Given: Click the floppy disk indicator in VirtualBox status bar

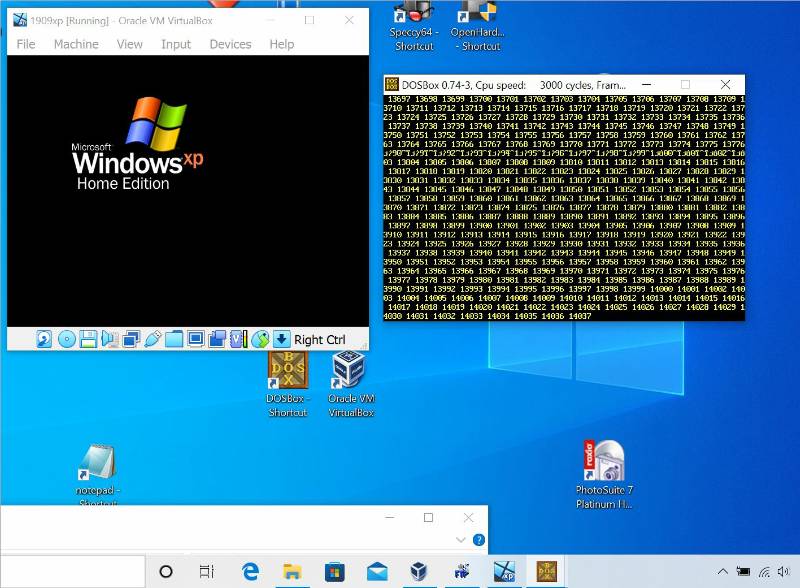Looking at the screenshot, I should (88, 339).
